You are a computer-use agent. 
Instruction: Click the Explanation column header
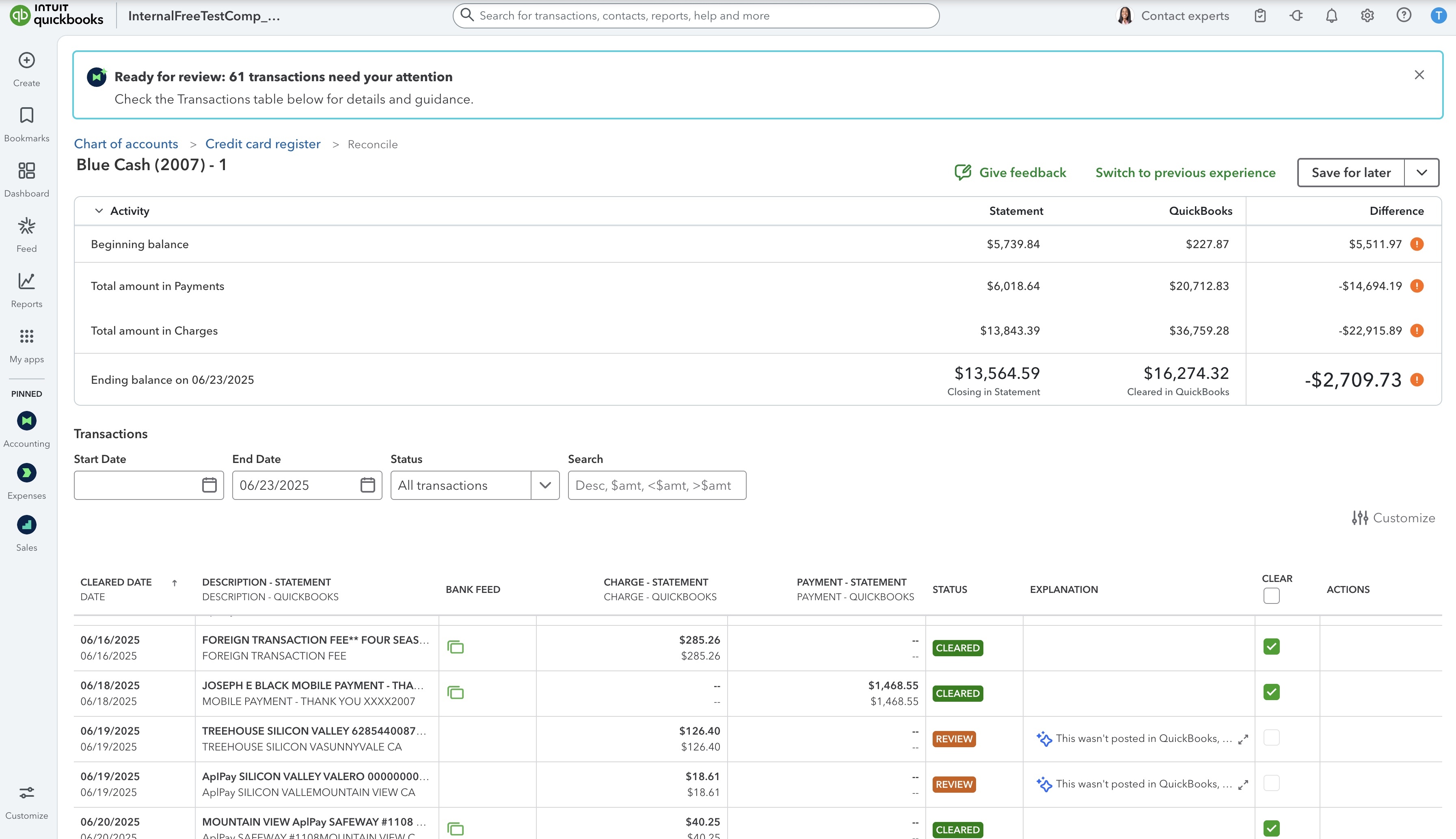pos(1064,590)
